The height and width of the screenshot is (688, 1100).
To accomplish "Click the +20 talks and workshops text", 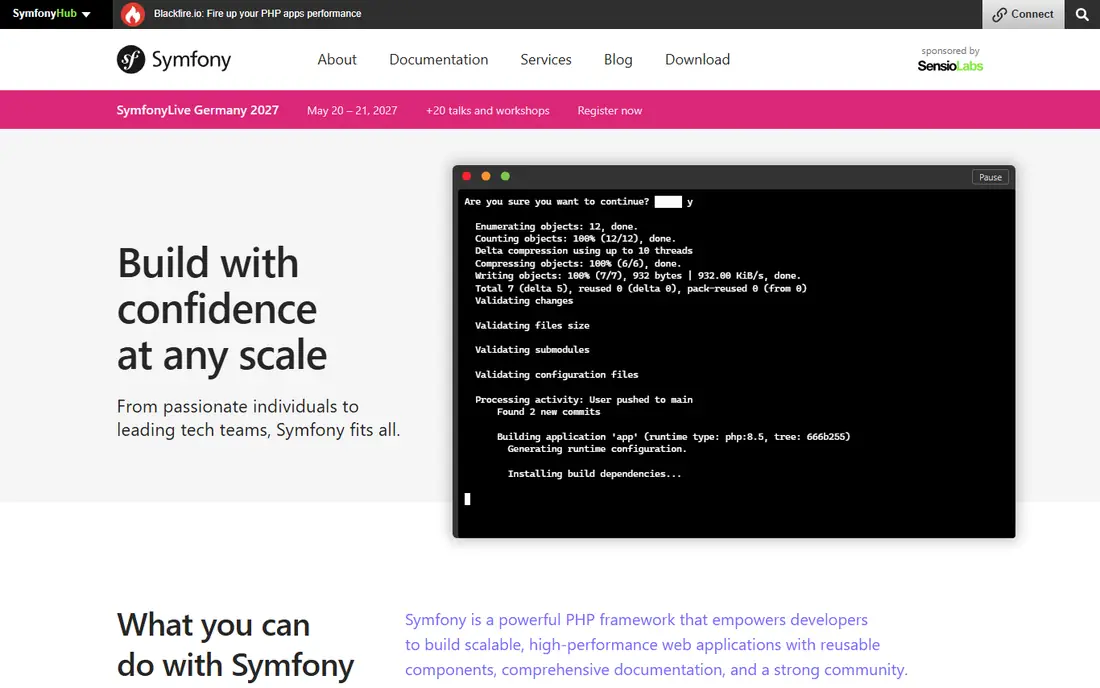I will [488, 111].
